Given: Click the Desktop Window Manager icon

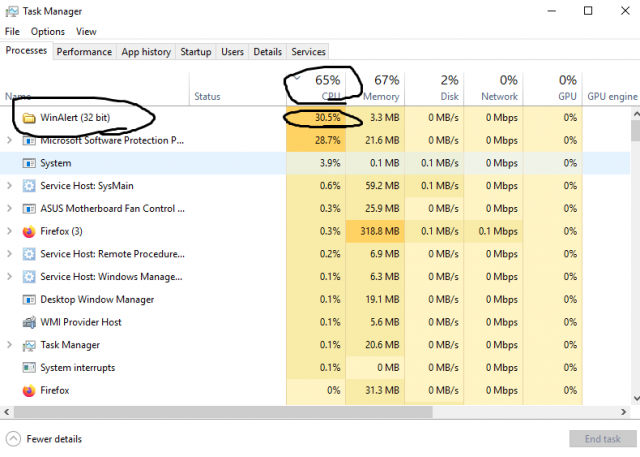Looking at the screenshot, I should point(29,299).
